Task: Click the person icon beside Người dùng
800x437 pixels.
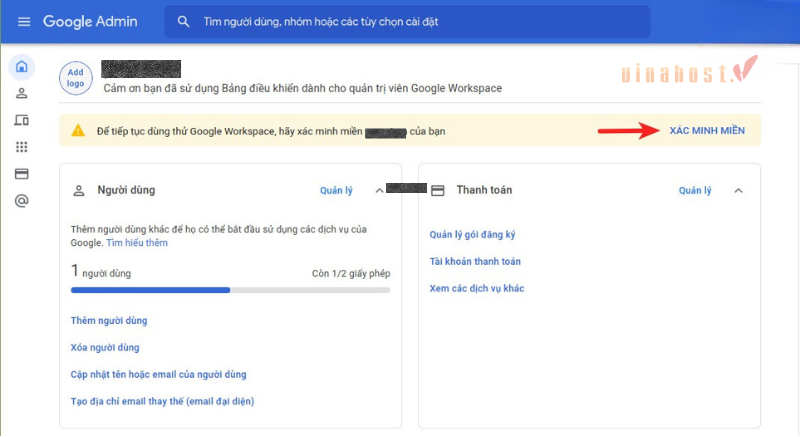Action: click(79, 191)
